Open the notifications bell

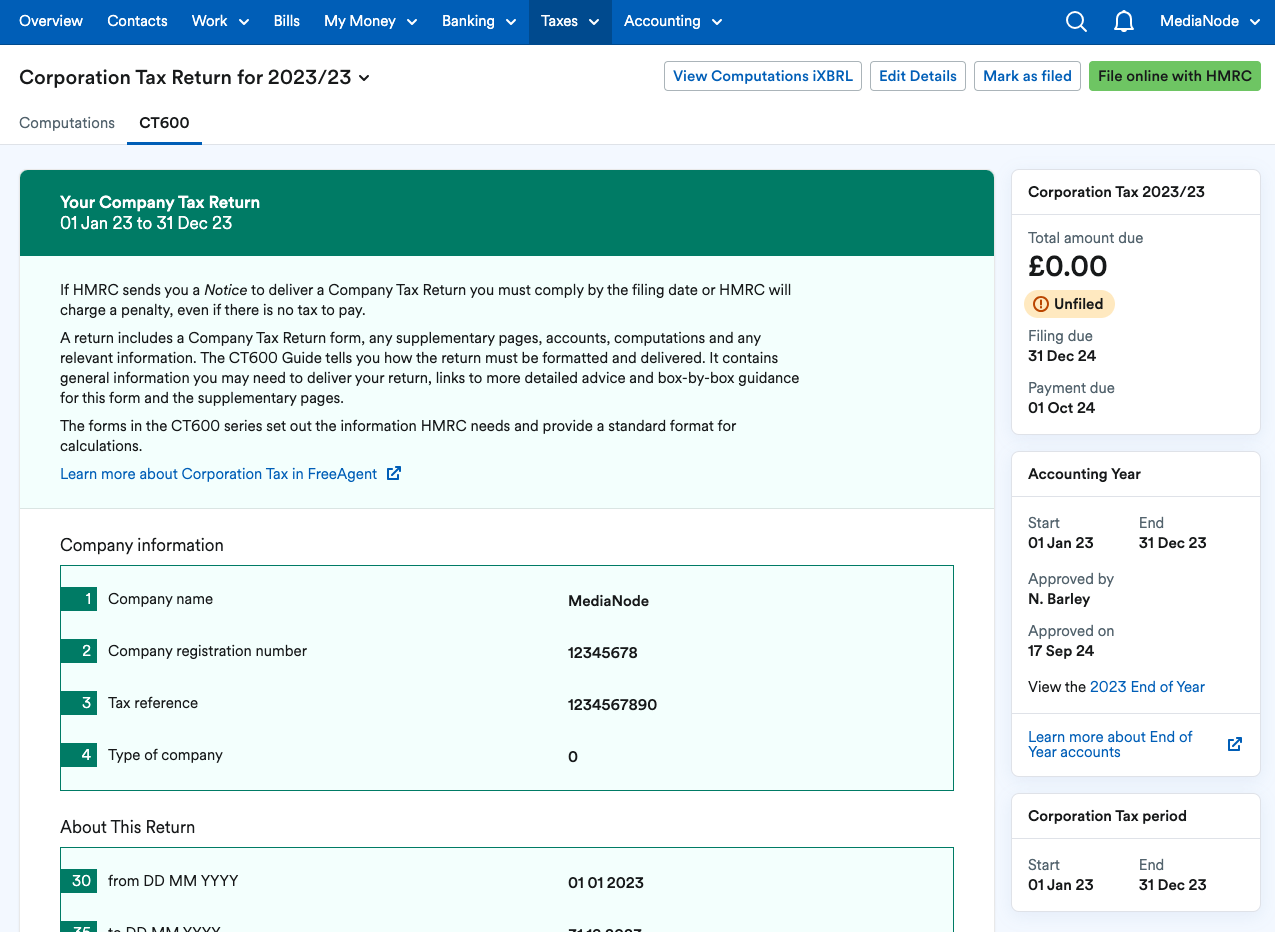[1124, 21]
